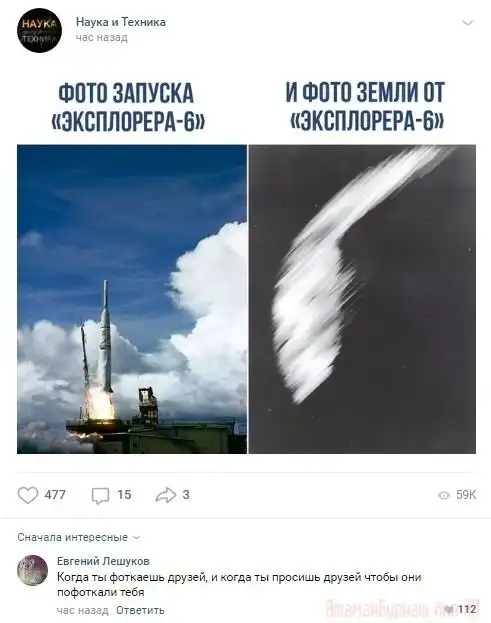Open the Earth photo from Explorer-6

click(x=362, y=299)
